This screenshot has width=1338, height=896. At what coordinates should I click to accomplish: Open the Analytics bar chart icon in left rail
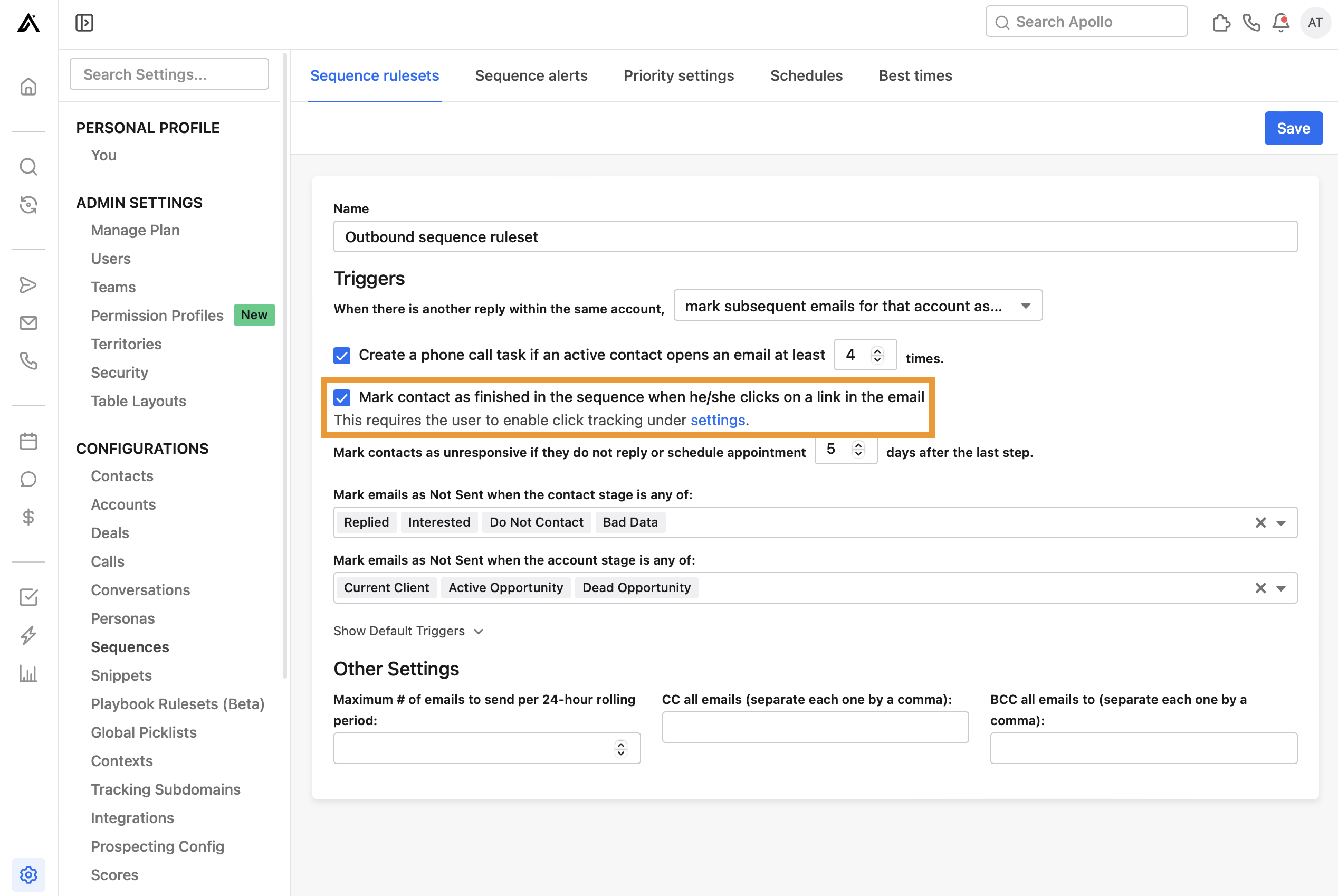tap(28, 674)
